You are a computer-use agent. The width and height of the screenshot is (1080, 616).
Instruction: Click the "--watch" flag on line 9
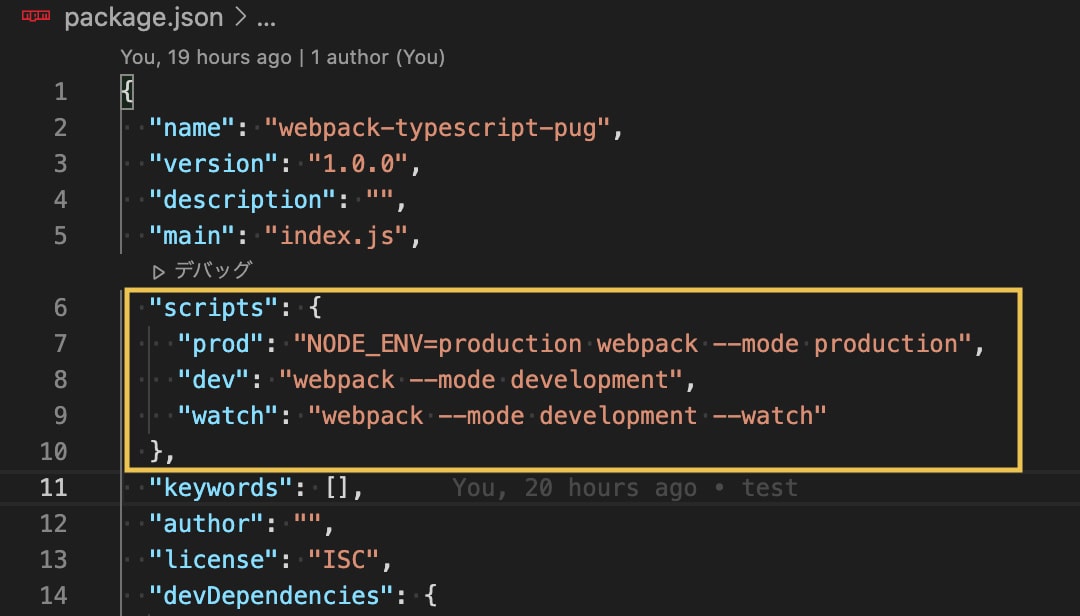763,415
